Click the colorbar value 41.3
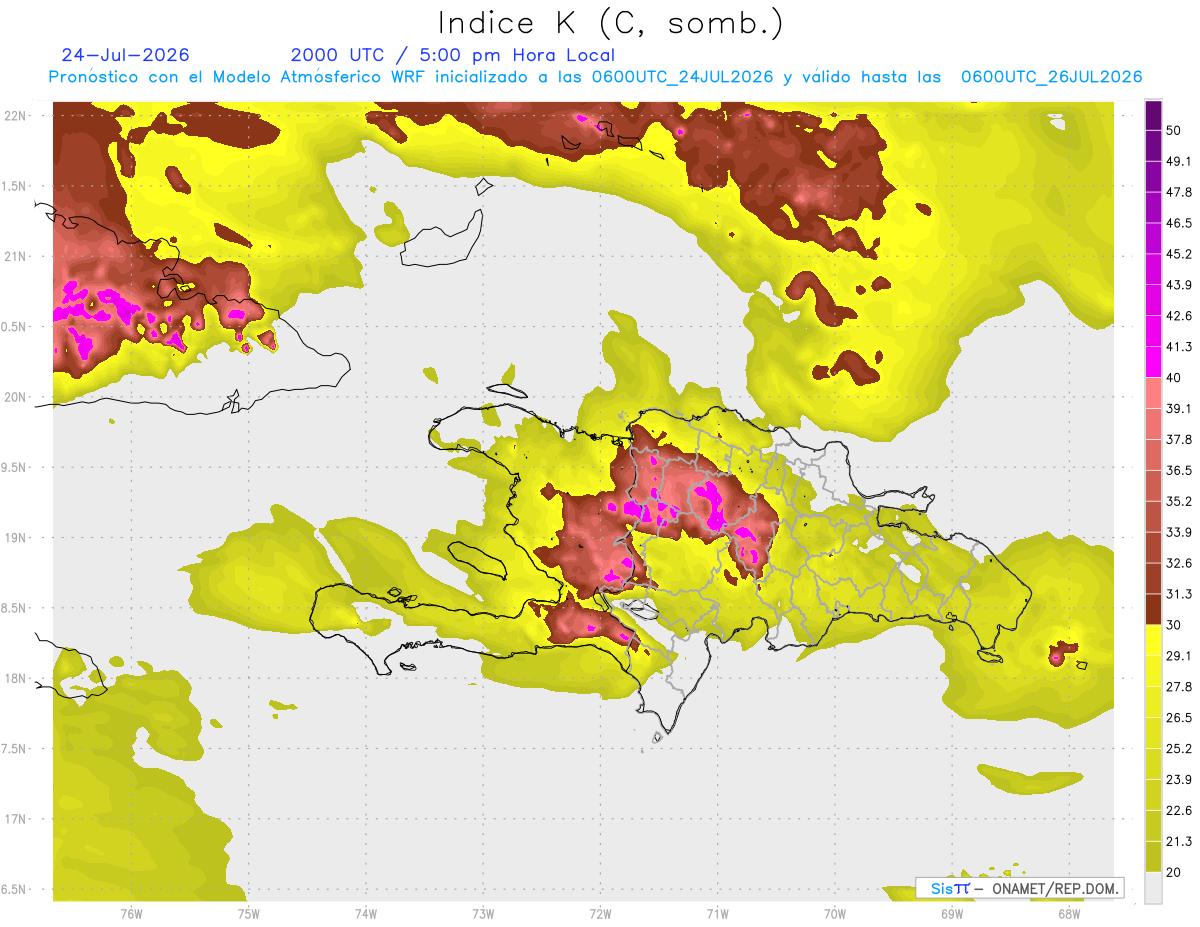 point(1179,347)
